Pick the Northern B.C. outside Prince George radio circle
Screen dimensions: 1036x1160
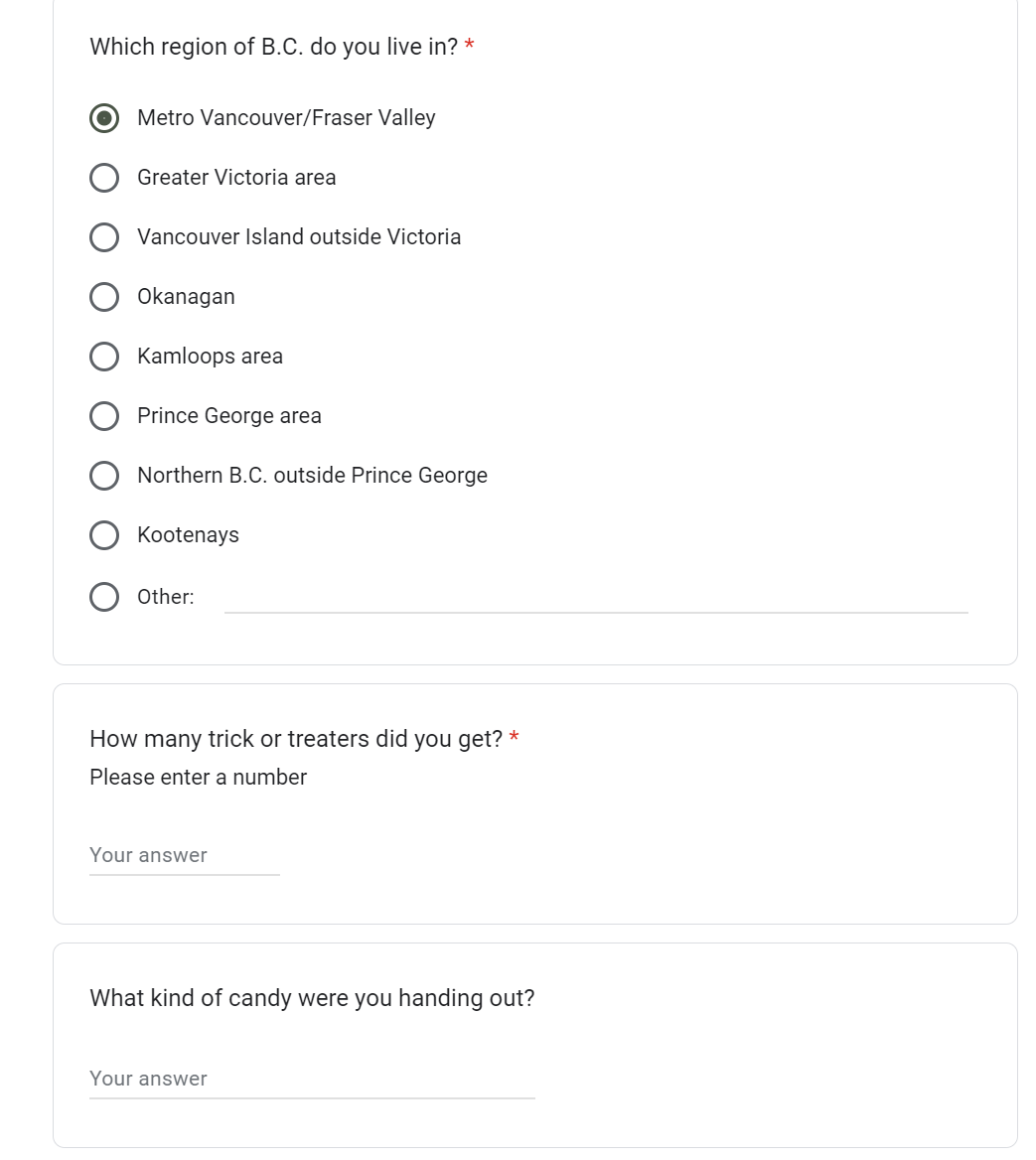104,476
